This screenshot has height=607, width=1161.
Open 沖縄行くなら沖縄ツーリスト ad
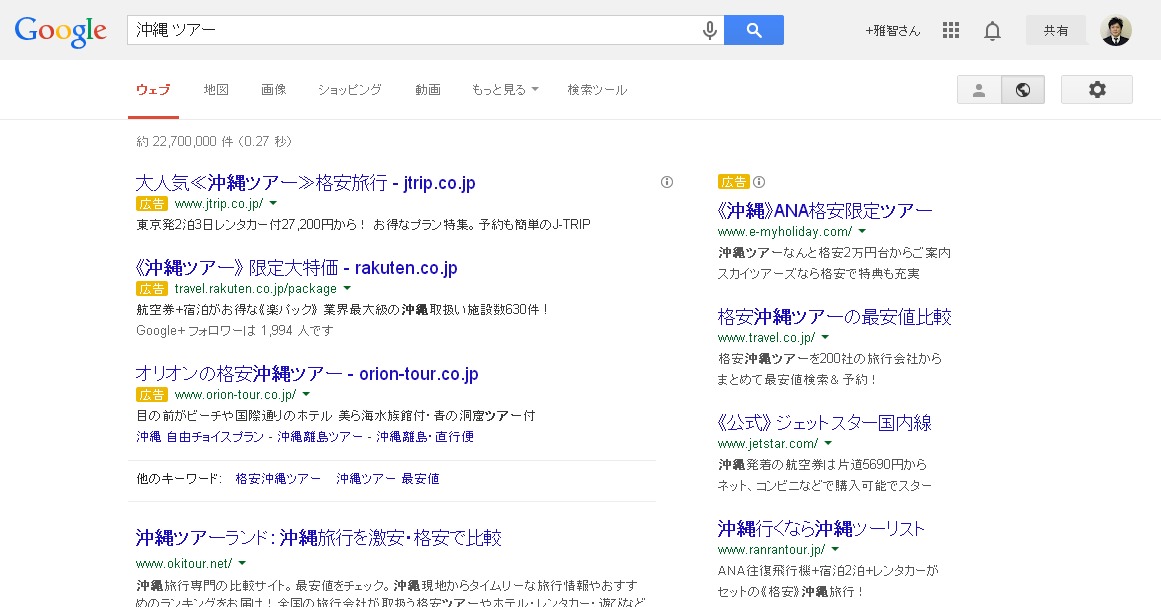821,529
